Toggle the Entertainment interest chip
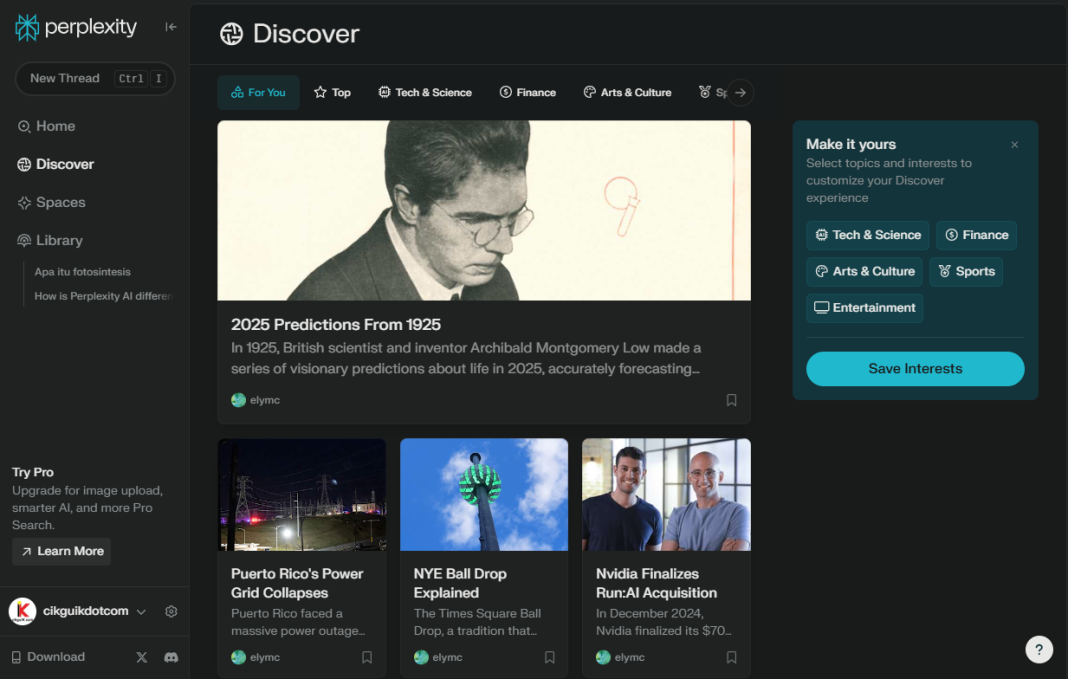 coord(864,308)
